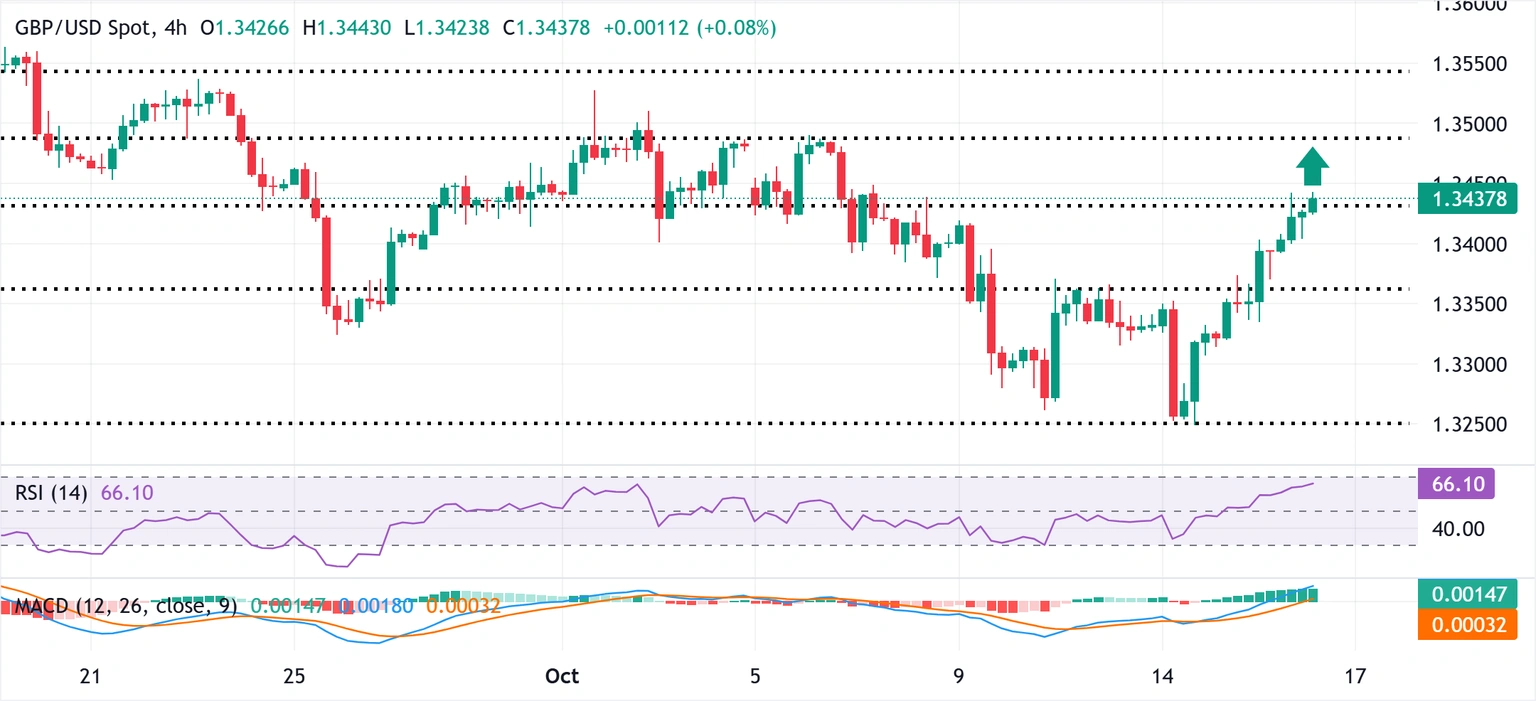
Task: Click the green upward arrow on the chart
Action: pos(1313,165)
